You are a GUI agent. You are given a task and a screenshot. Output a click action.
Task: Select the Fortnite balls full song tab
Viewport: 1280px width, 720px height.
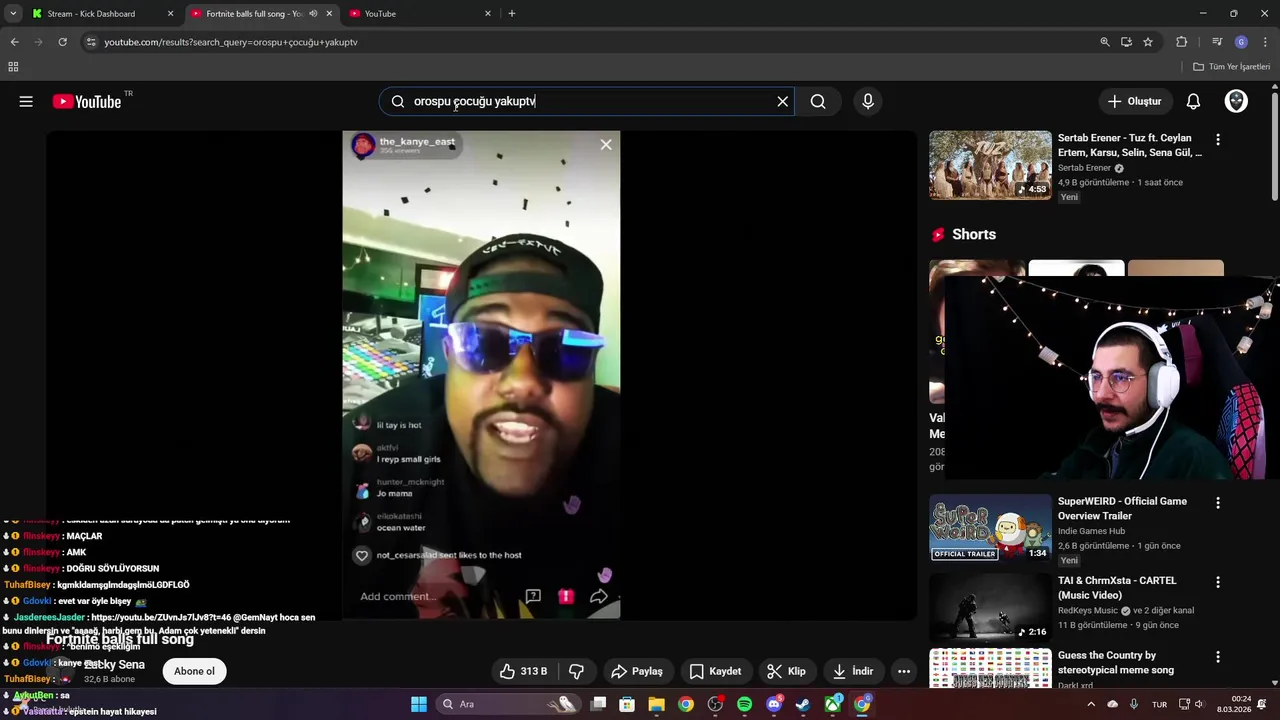tap(254, 14)
